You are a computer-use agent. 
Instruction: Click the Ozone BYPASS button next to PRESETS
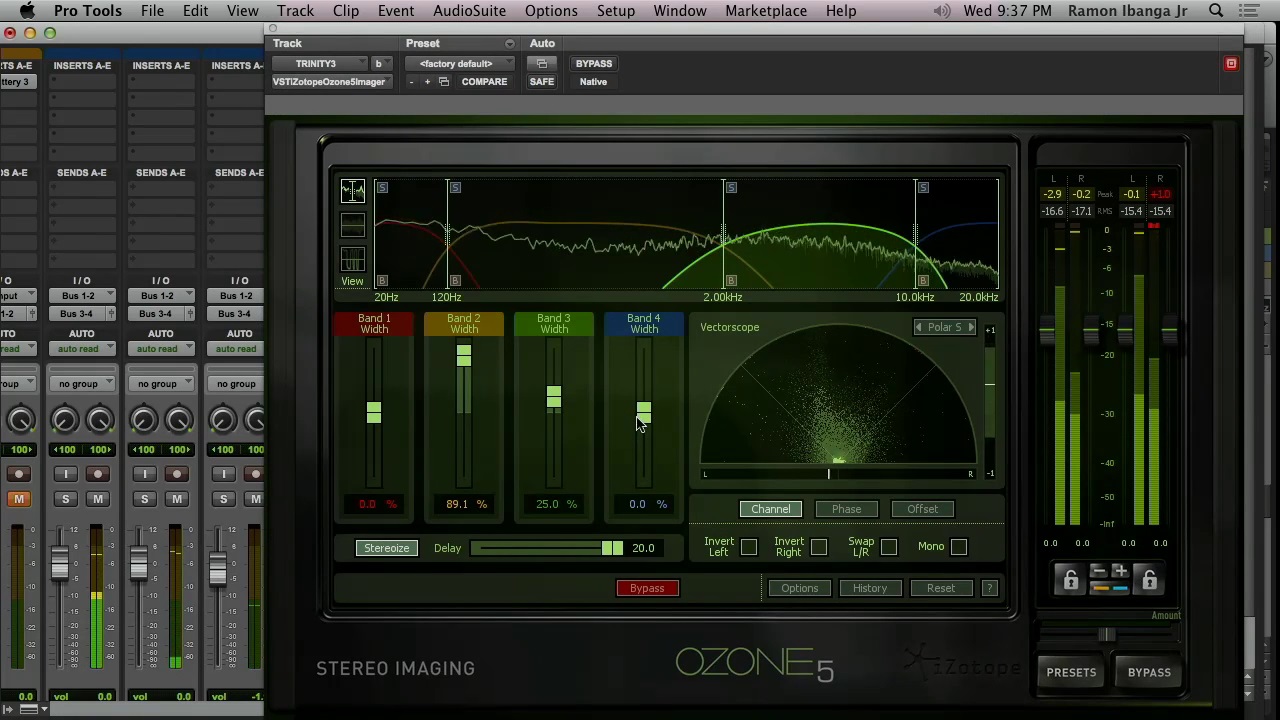(1149, 672)
